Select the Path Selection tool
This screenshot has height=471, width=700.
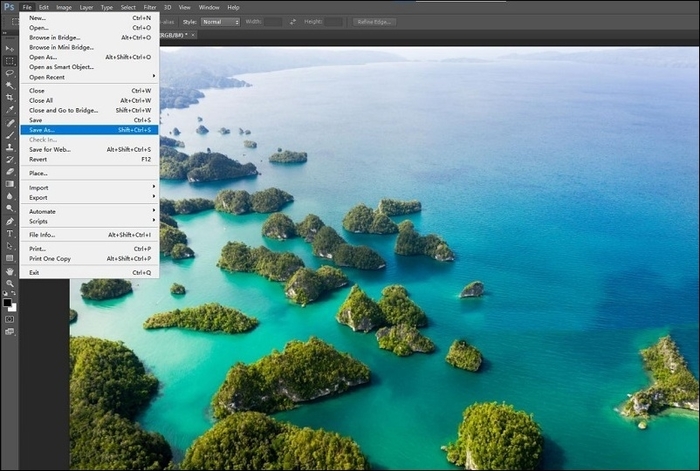(9, 246)
